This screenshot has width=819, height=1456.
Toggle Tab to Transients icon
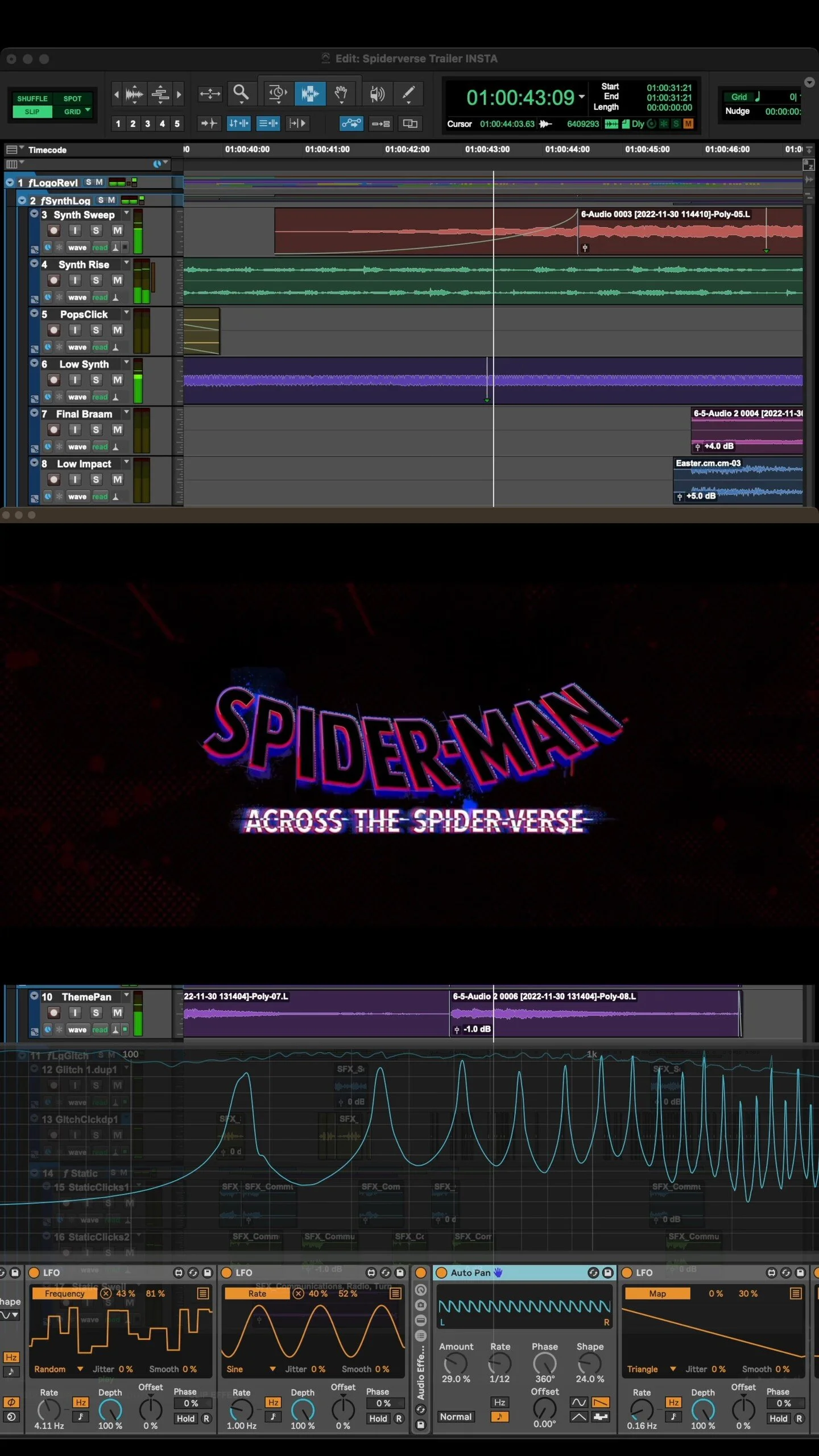(209, 123)
